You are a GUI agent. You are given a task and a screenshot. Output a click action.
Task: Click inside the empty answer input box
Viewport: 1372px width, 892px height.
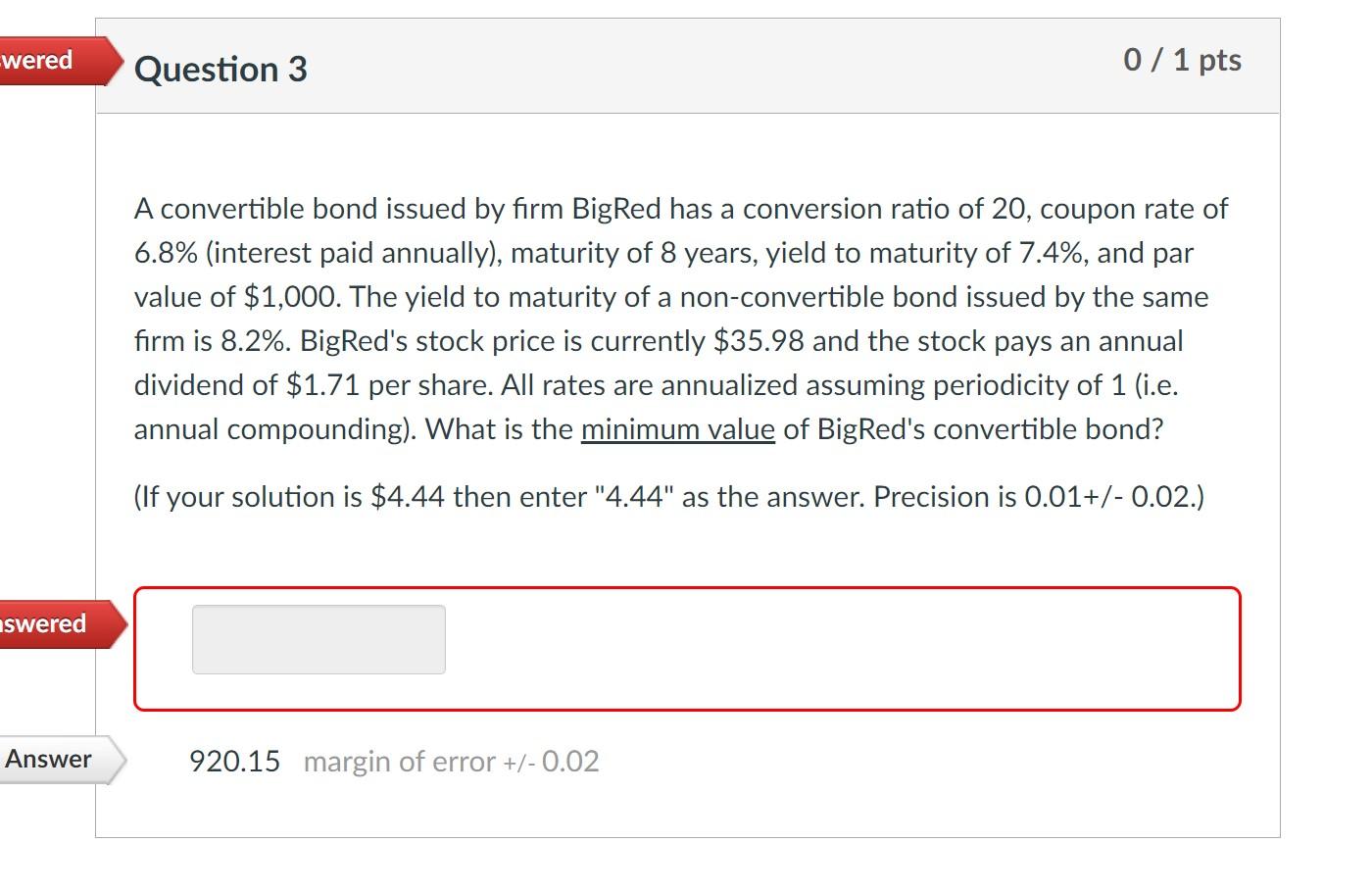(x=318, y=639)
